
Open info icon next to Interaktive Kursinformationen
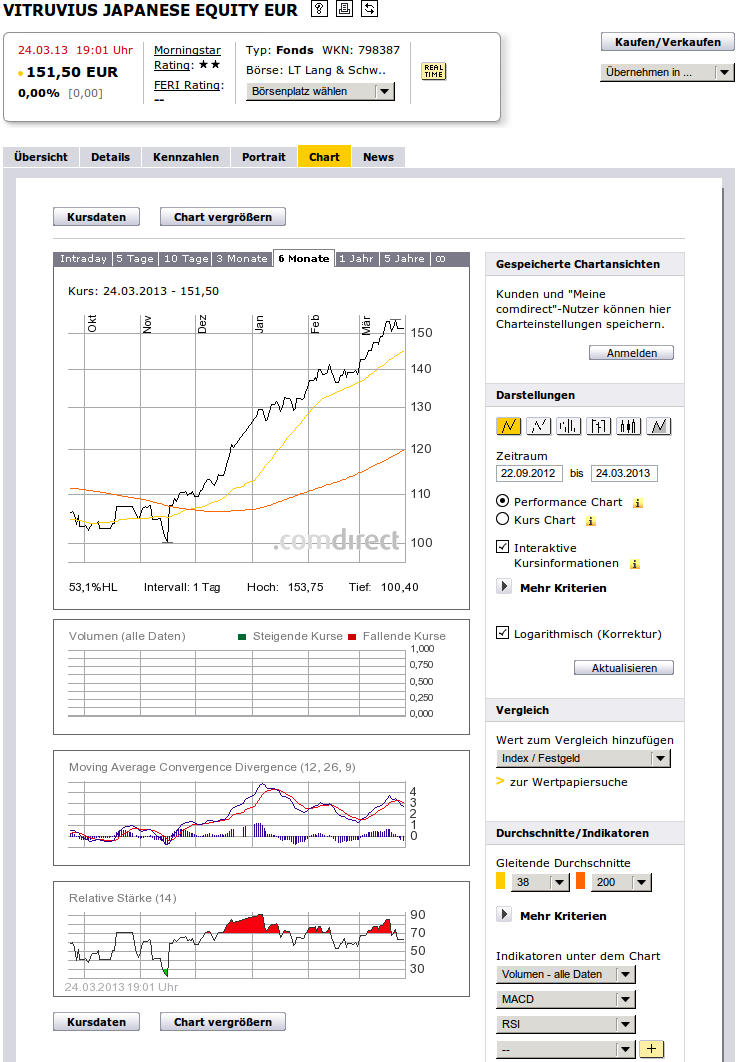click(x=635, y=564)
